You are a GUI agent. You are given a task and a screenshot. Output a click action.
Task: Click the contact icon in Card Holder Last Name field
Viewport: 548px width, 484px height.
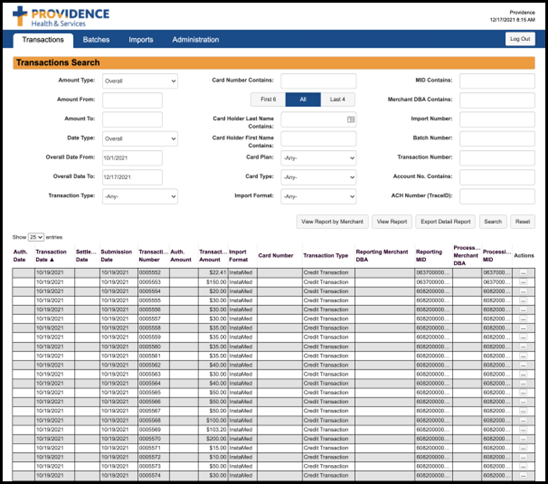click(x=351, y=120)
